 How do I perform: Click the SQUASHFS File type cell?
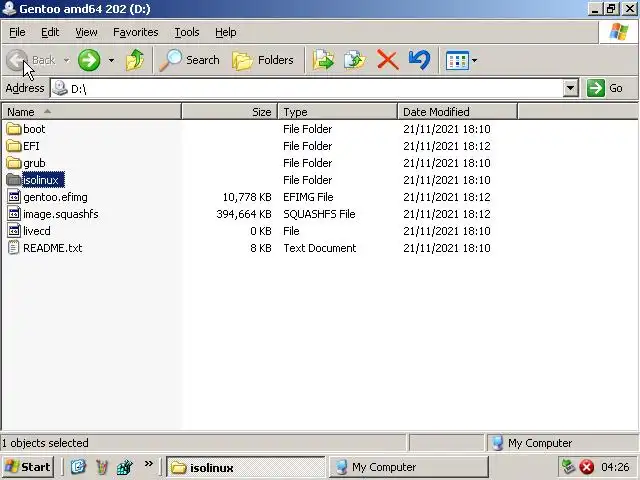point(319,214)
